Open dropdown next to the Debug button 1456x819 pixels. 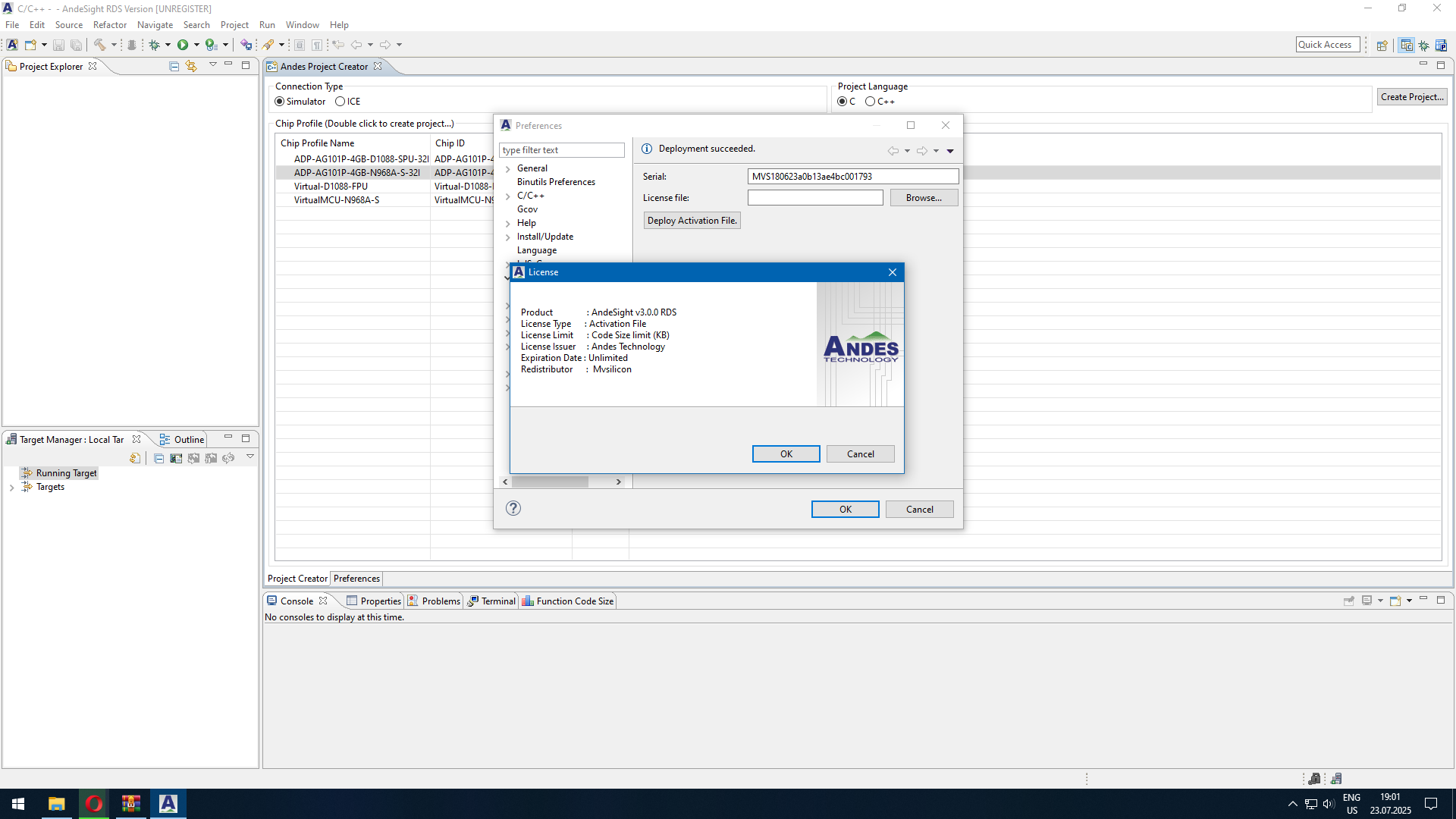(x=168, y=45)
